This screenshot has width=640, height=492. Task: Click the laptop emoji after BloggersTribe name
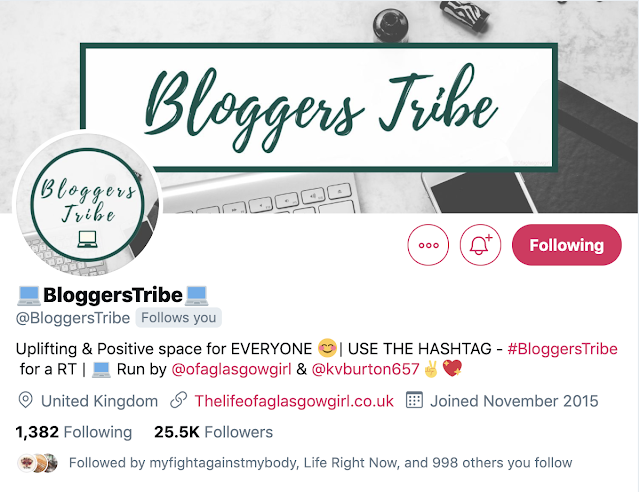(x=196, y=296)
